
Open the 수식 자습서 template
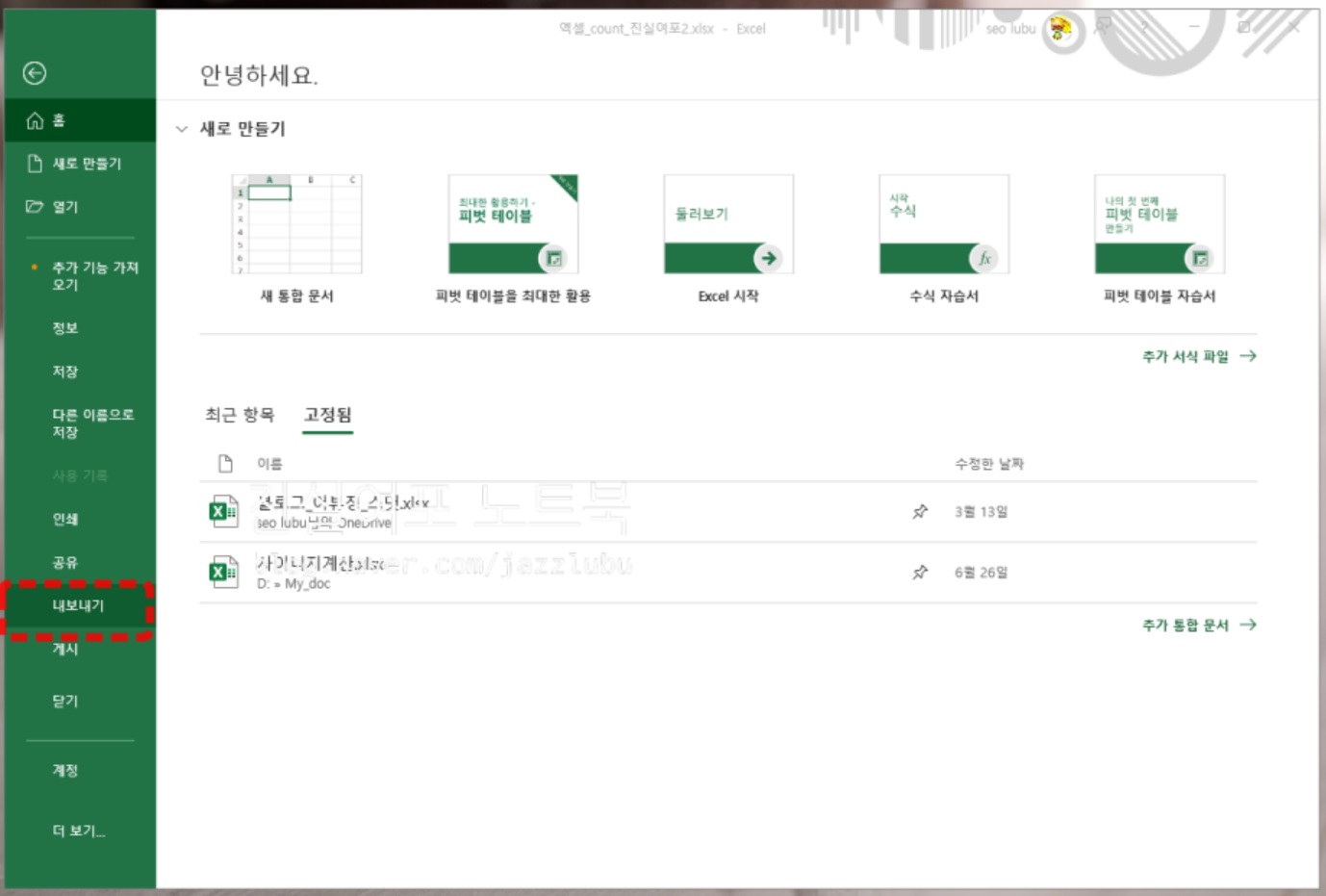944,240
